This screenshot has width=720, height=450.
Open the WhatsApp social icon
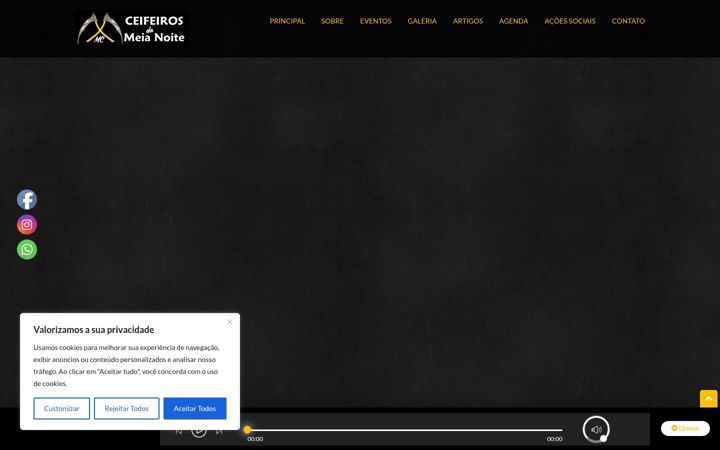(27, 249)
